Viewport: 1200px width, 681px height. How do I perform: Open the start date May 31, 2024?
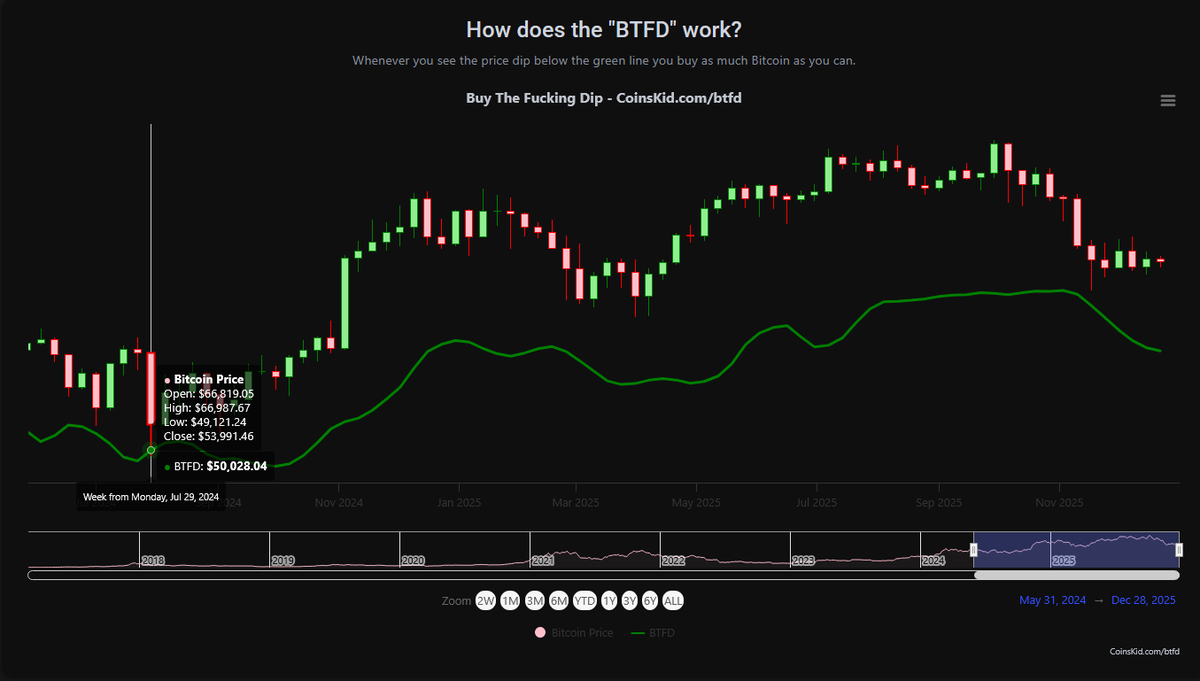pyautogui.click(x=1052, y=600)
